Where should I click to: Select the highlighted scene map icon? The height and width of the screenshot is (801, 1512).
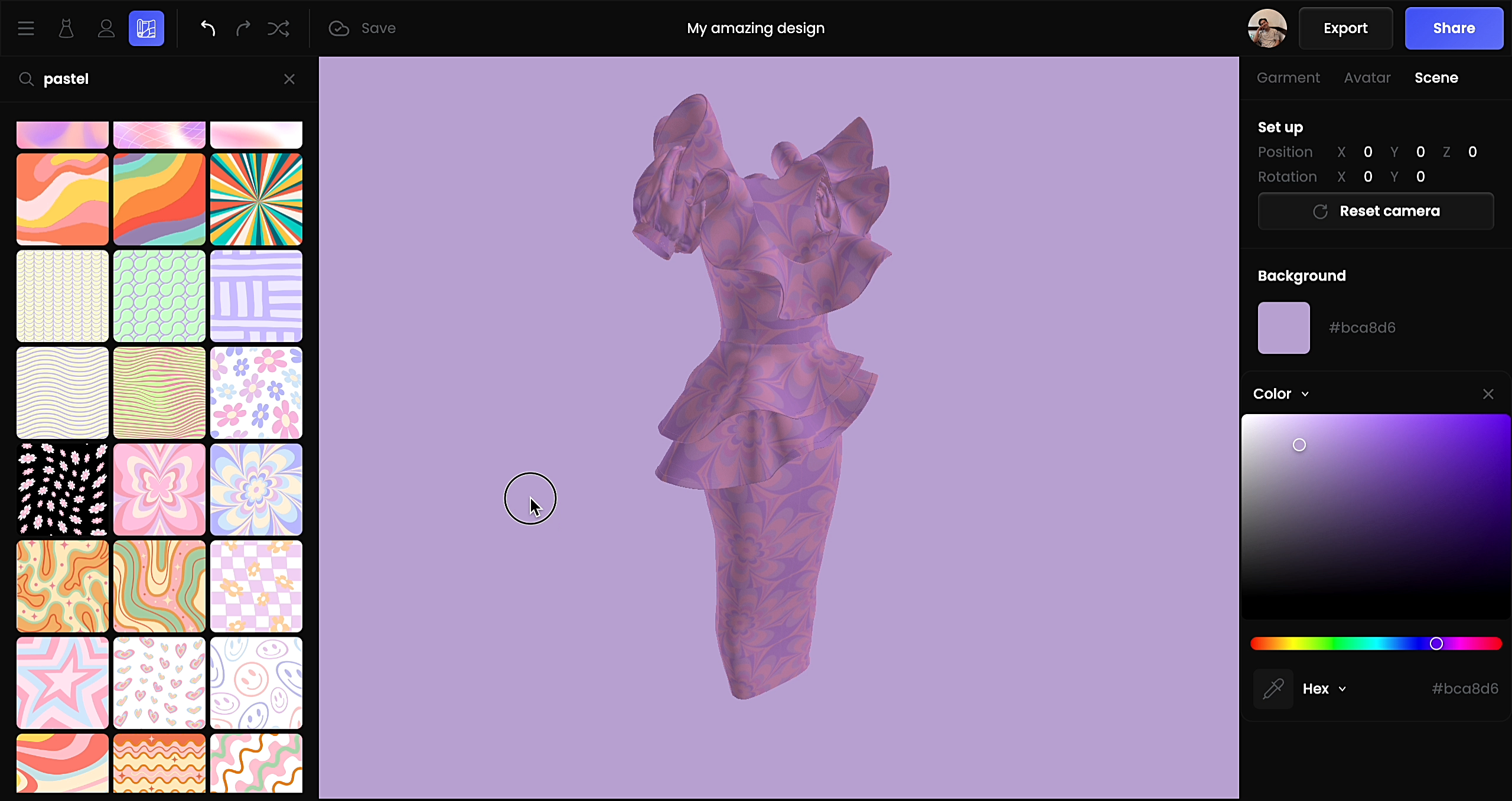pos(146,28)
